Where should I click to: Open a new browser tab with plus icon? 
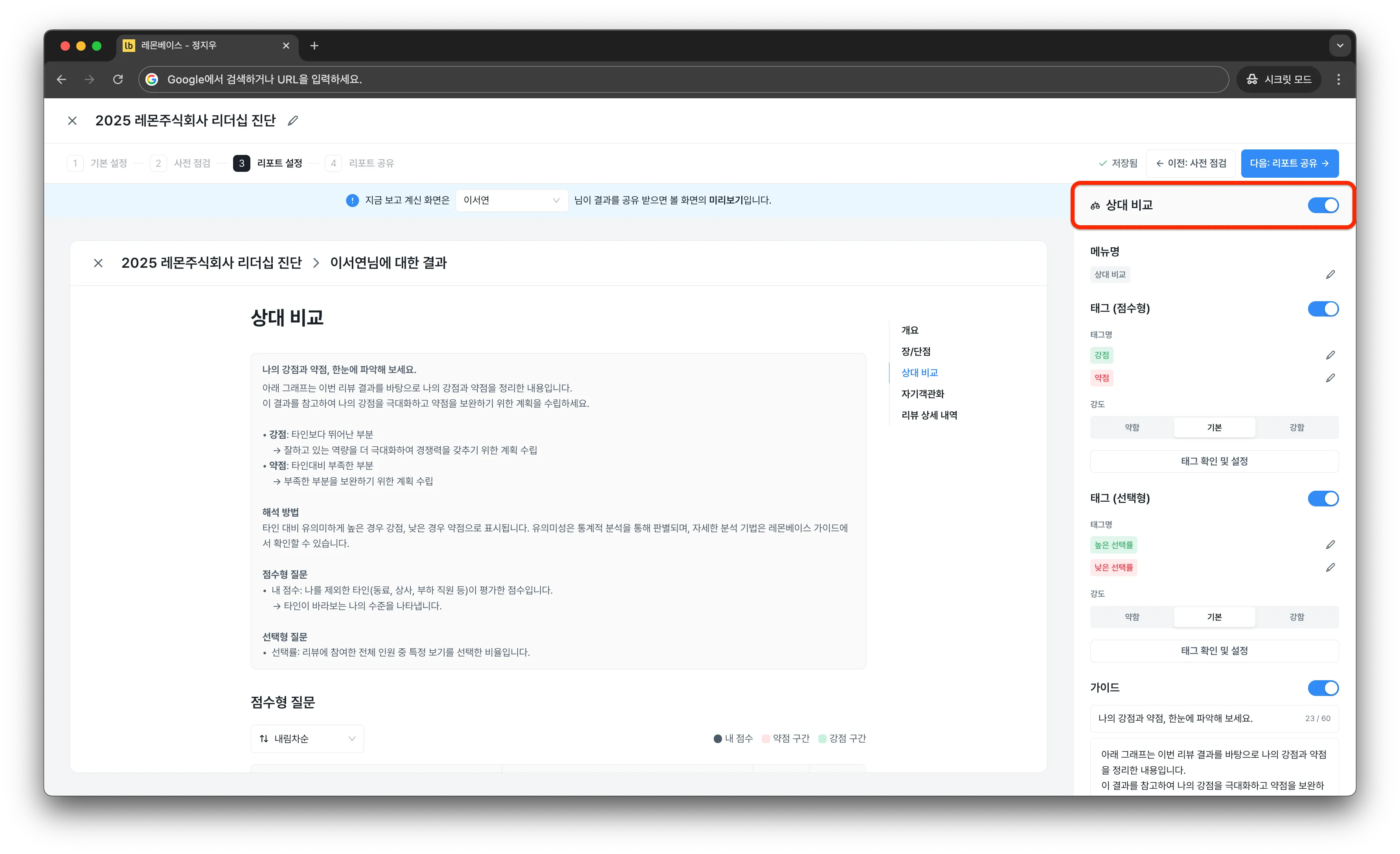pyautogui.click(x=314, y=46)
